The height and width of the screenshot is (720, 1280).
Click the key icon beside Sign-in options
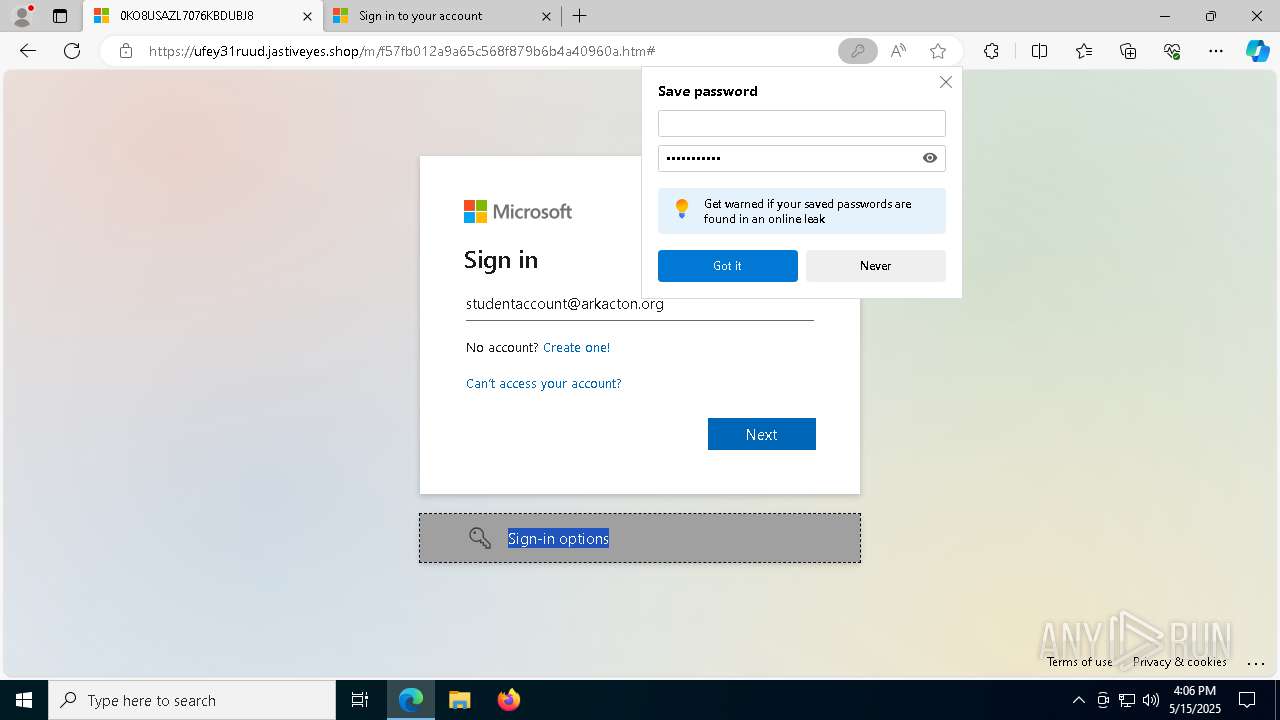pos(480,538)
